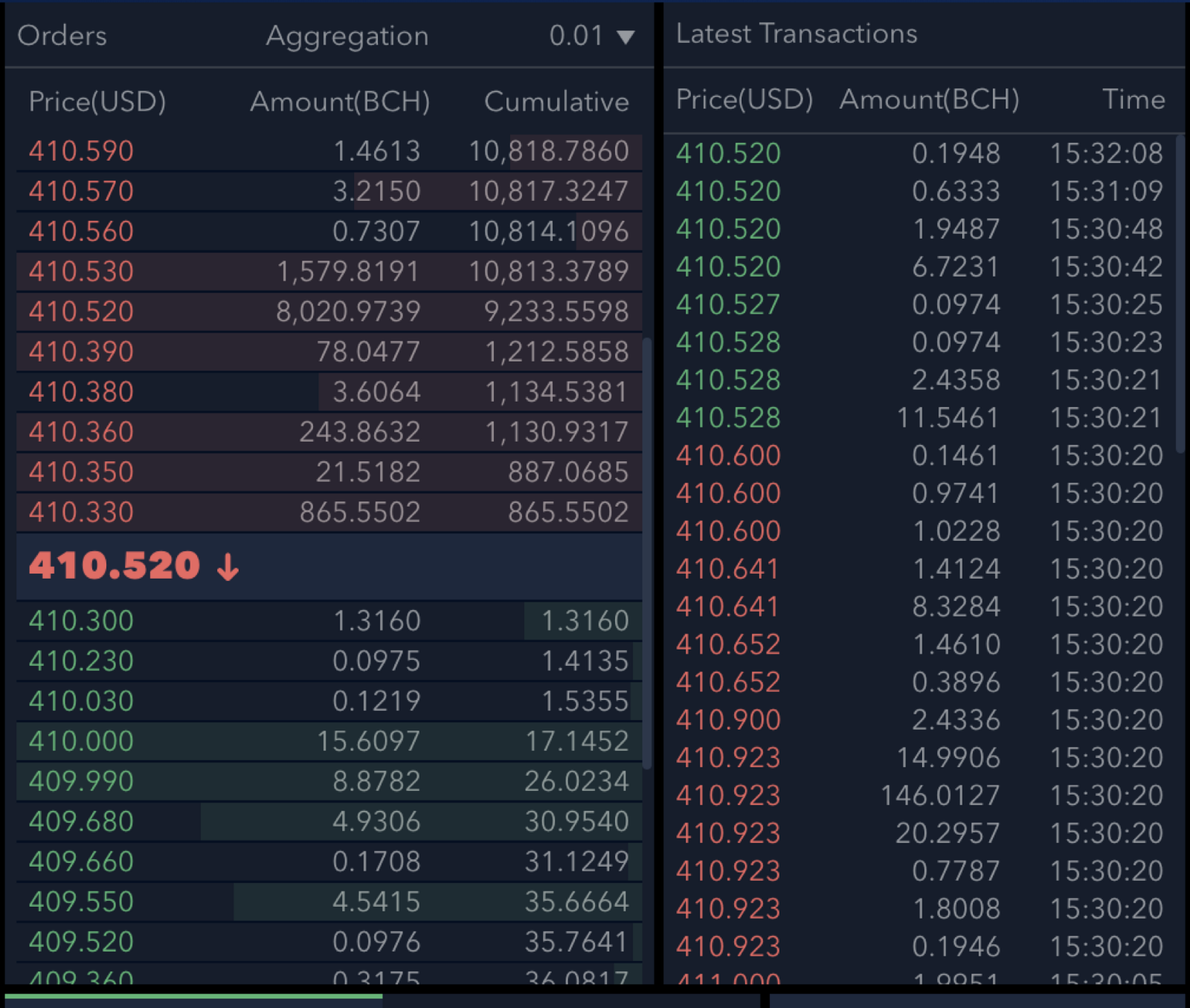Click the Amount(BCH) header in Latest Transactions
The height and width of the screenshot is (1008, 1190).
(x=930, y=100)
